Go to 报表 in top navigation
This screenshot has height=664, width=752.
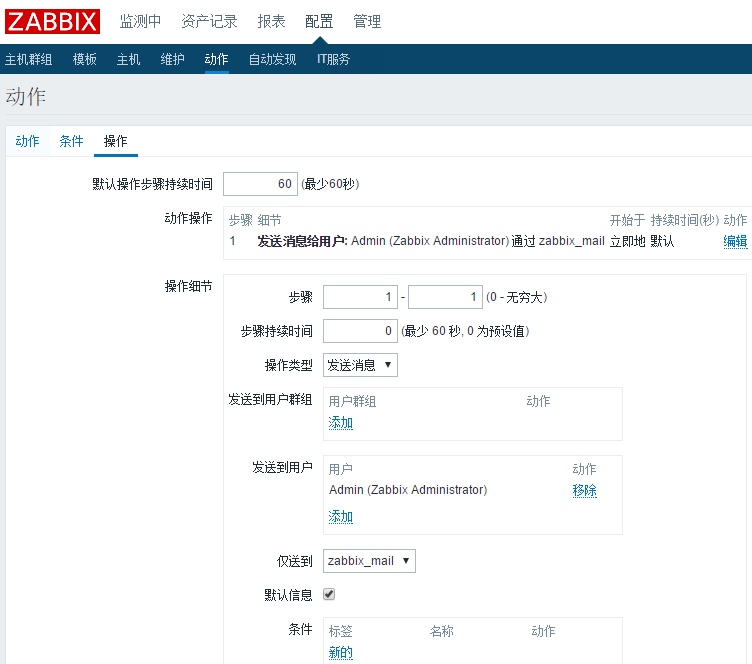271,21
